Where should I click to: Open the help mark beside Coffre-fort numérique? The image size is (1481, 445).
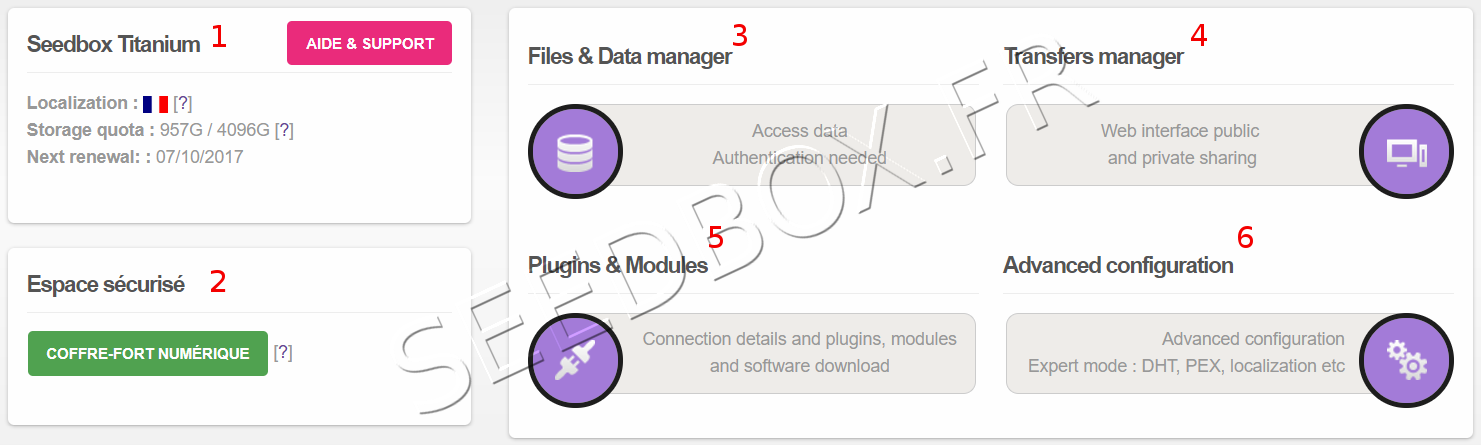(x=283, y=352)
